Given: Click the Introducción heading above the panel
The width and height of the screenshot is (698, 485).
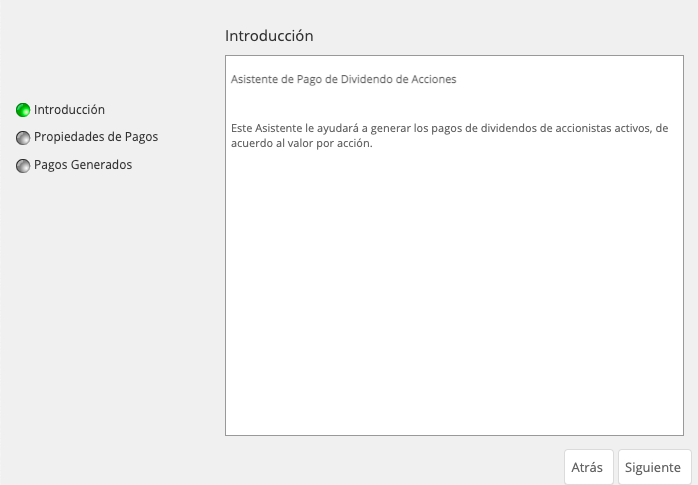Looking at the screenshot, I should click(x=269, y=36).
